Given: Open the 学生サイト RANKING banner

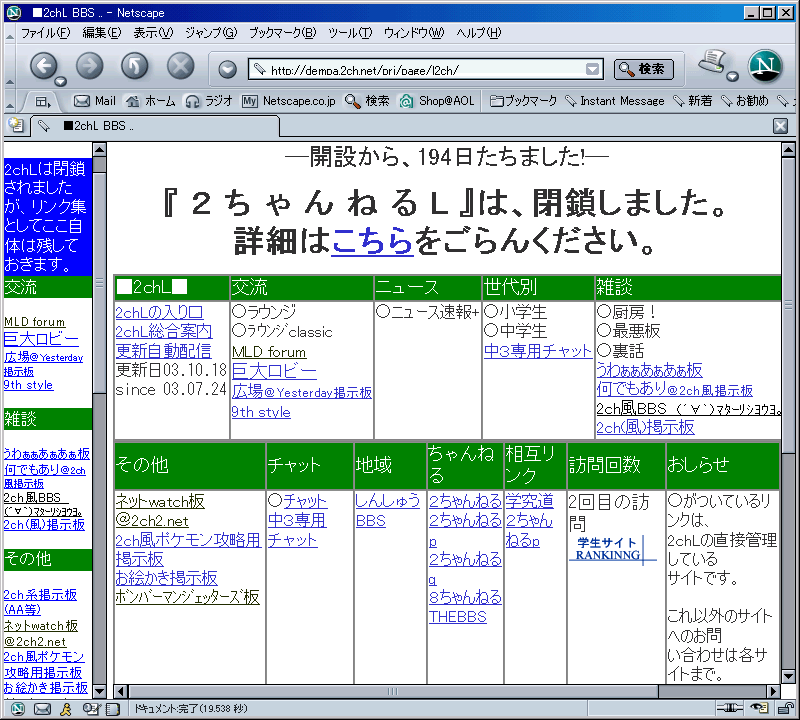Looking at the screenshot, I should pos(612,549).
